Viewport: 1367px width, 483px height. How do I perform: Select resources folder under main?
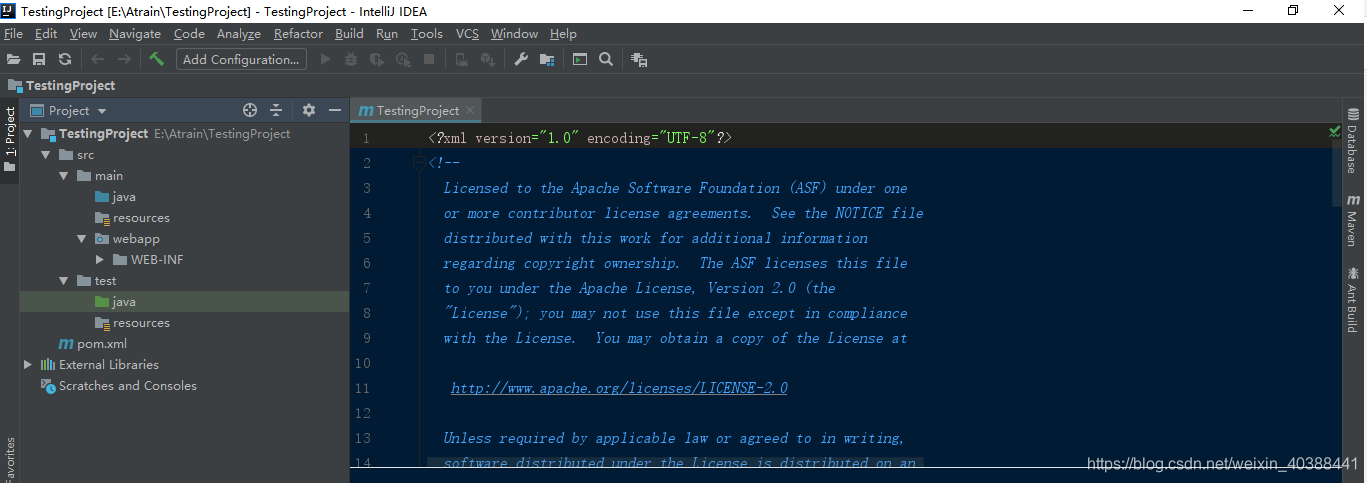132,218
